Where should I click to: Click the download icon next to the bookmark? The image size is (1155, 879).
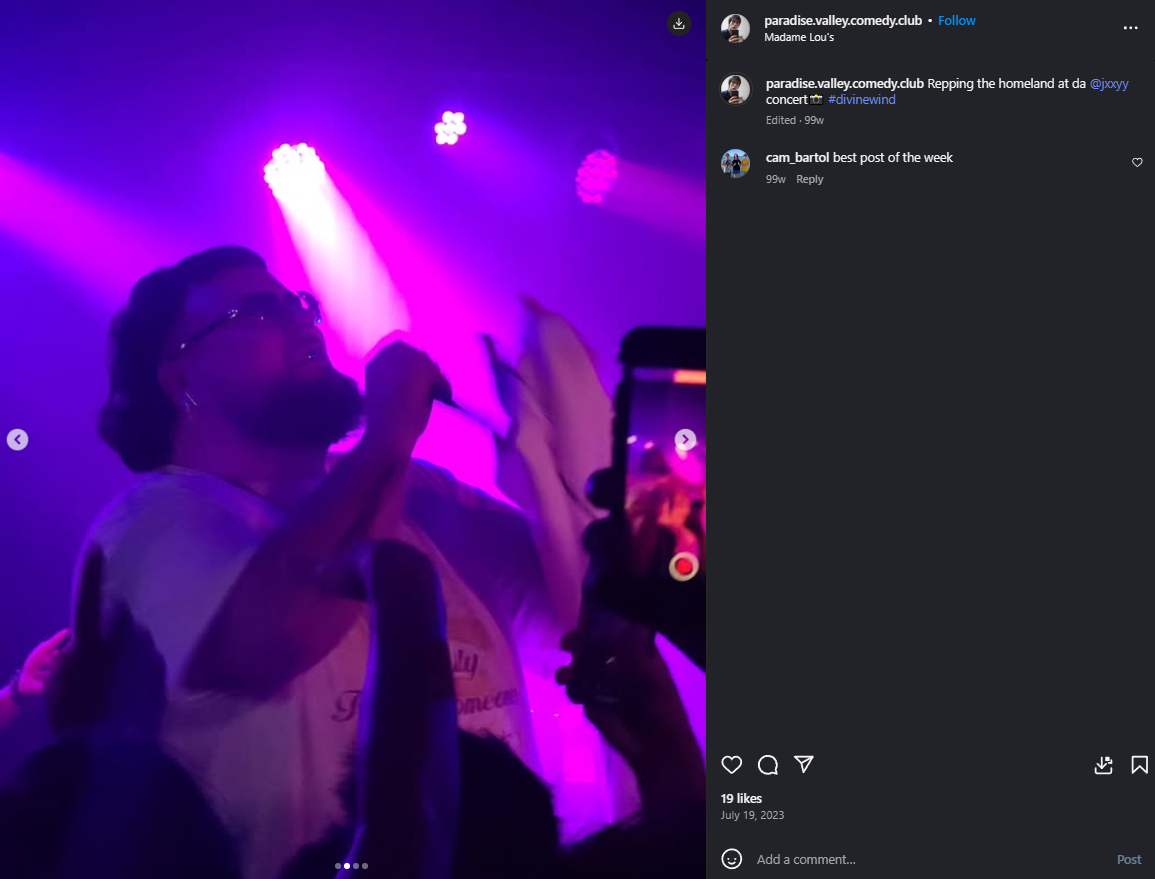pos(1103,765)
